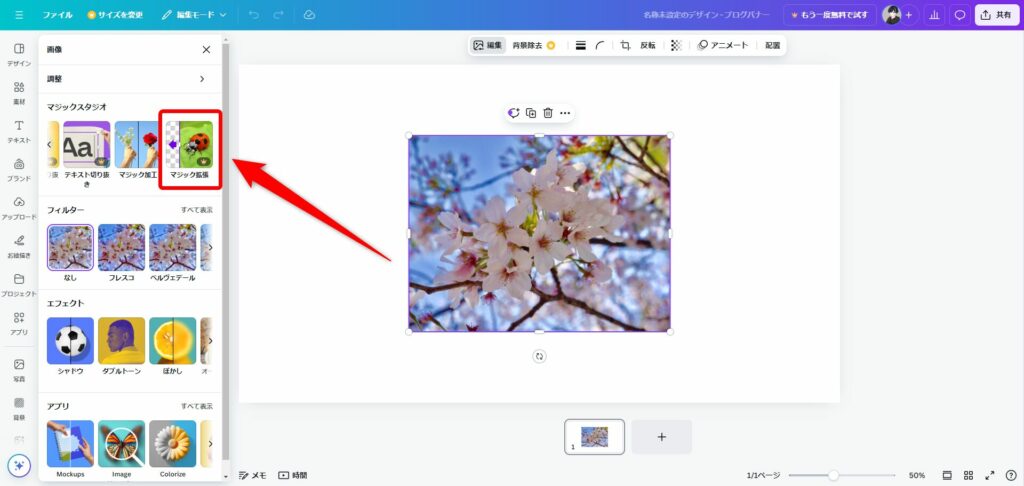
Task: Click the 共有 share button
Action: (x=997, y=14)
